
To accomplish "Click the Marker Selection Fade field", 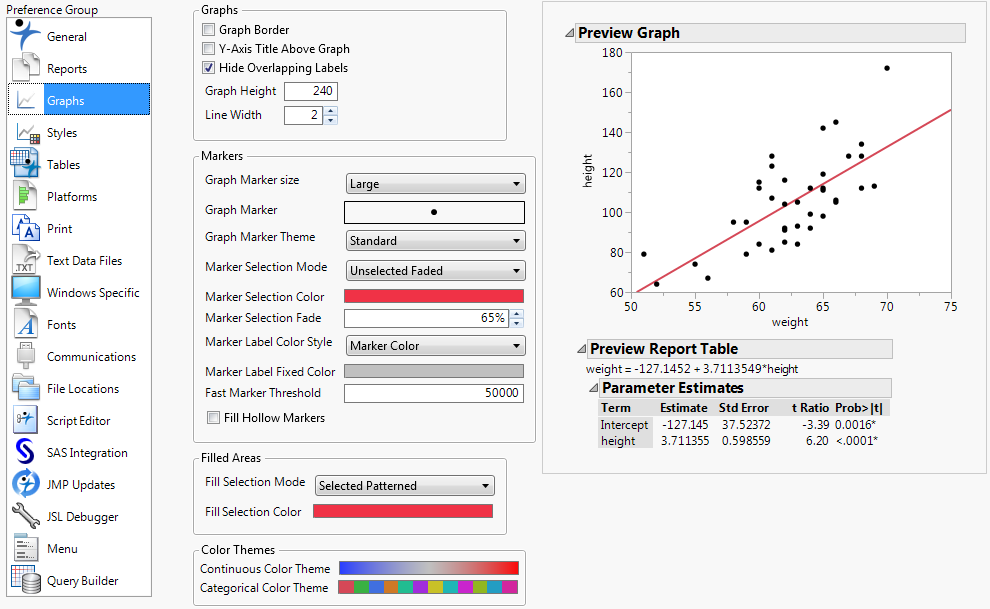I will (427, 318).
